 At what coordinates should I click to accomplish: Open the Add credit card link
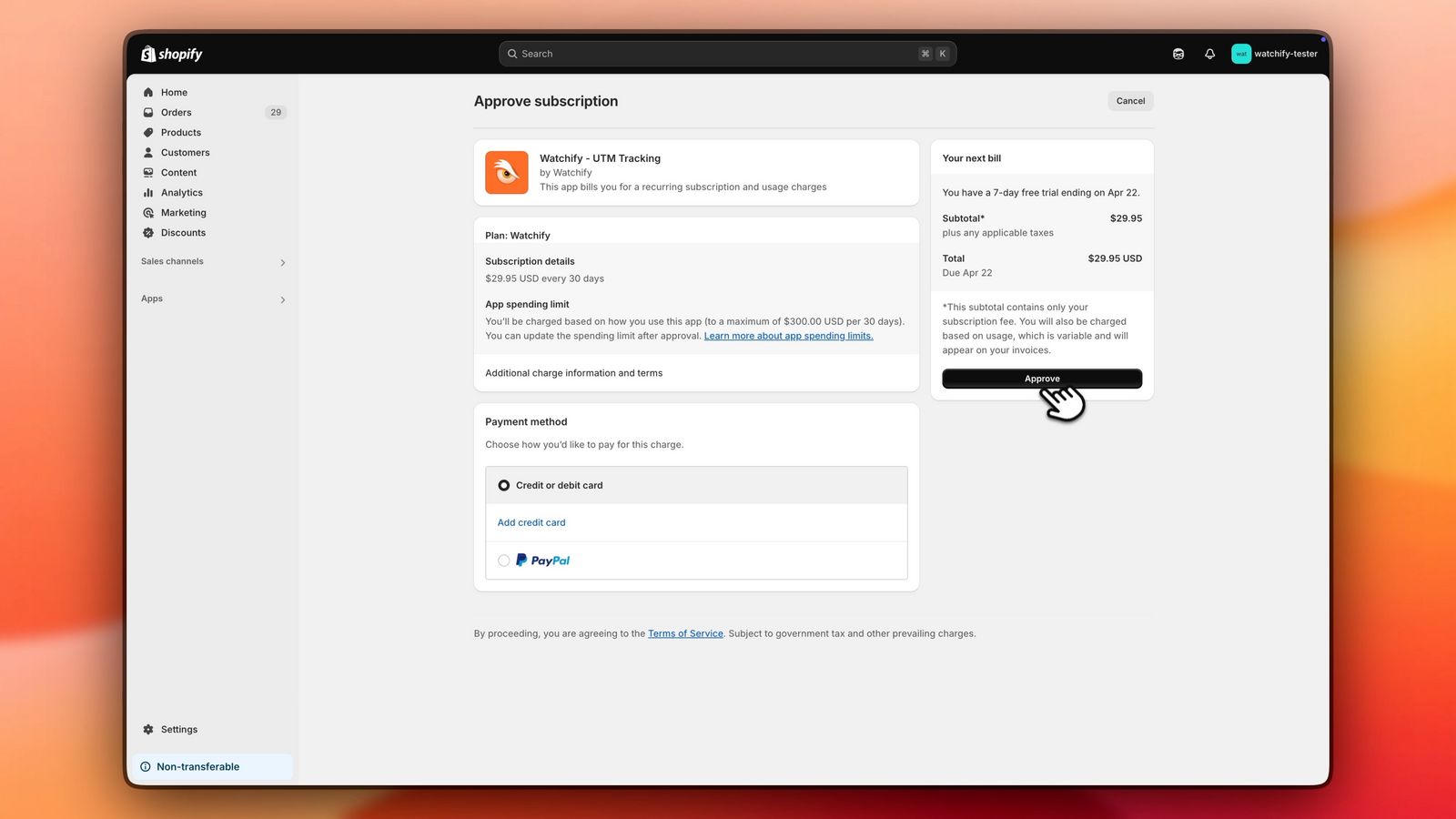531,523
